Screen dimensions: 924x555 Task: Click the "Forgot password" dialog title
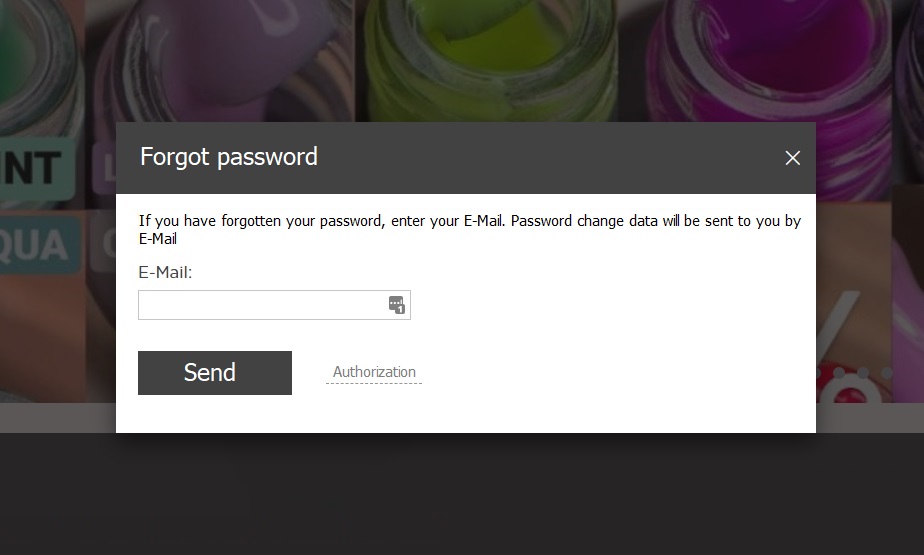[x=229, y=157]
